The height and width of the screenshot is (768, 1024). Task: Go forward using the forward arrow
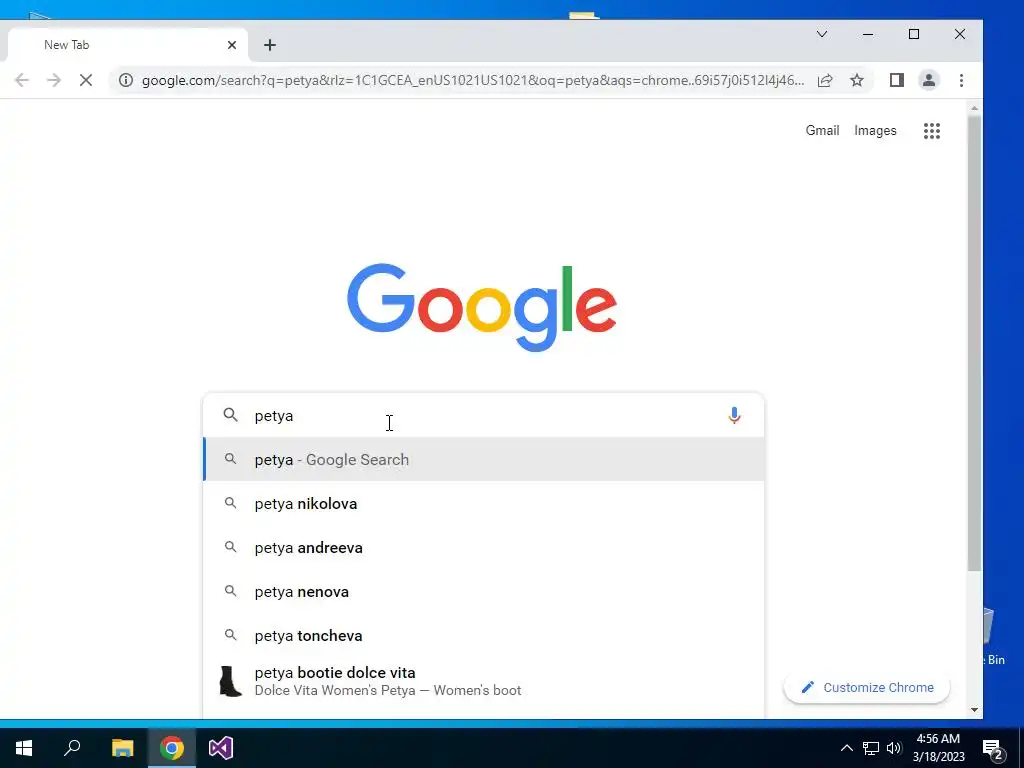(x=54, y=80)
